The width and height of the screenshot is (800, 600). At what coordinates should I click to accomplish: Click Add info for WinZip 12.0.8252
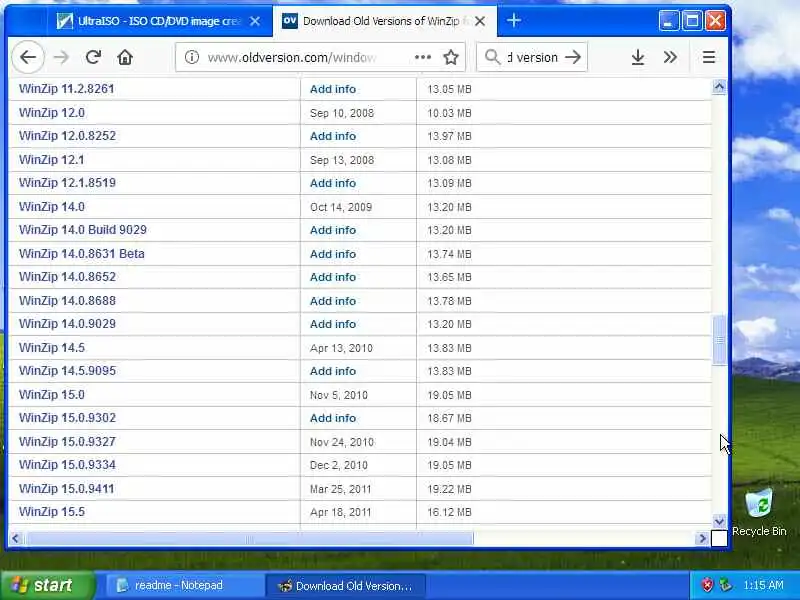click(x=333, y=136)
